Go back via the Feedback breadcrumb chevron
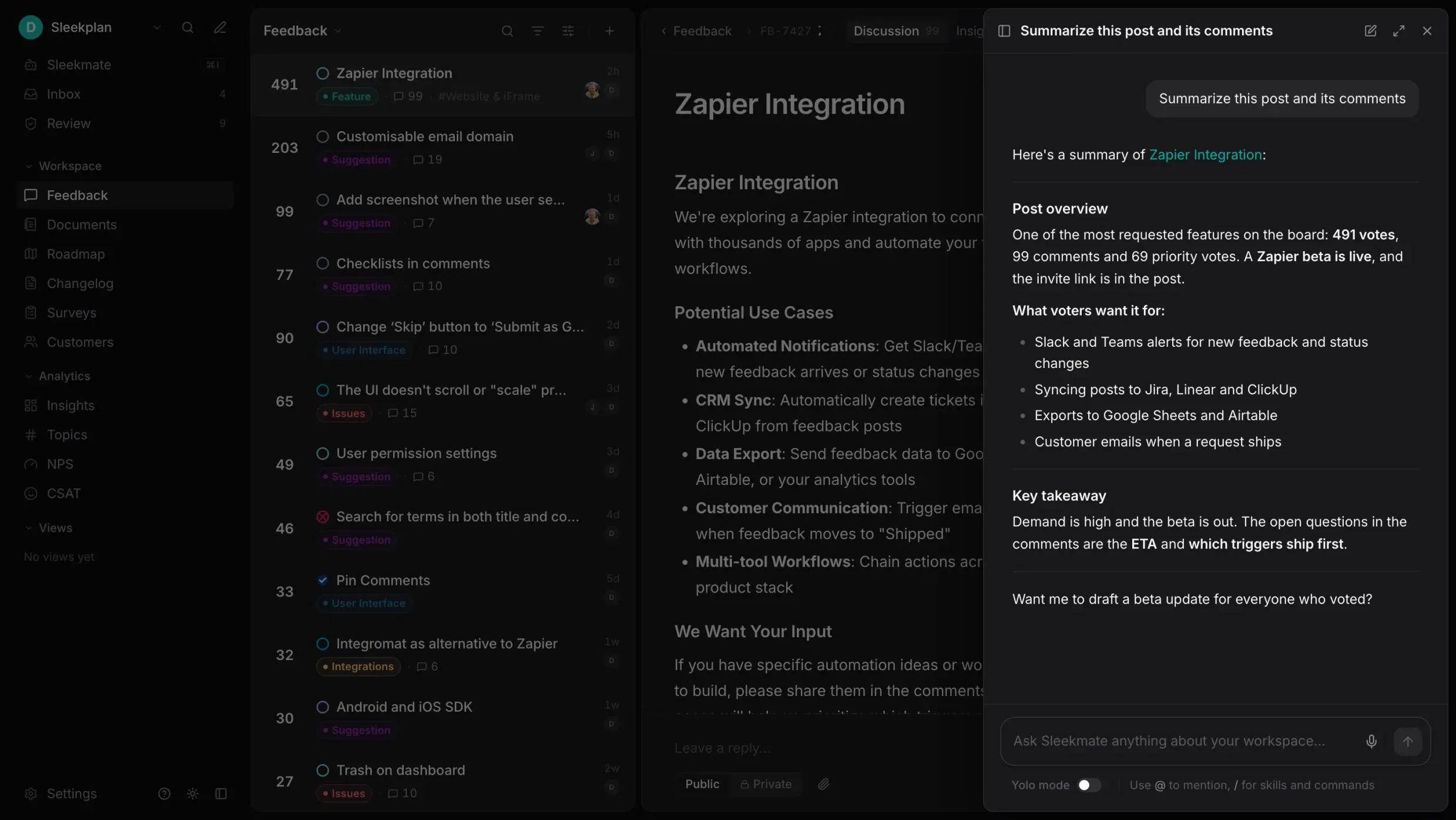The image size is (1456, 820). point(663,31)
